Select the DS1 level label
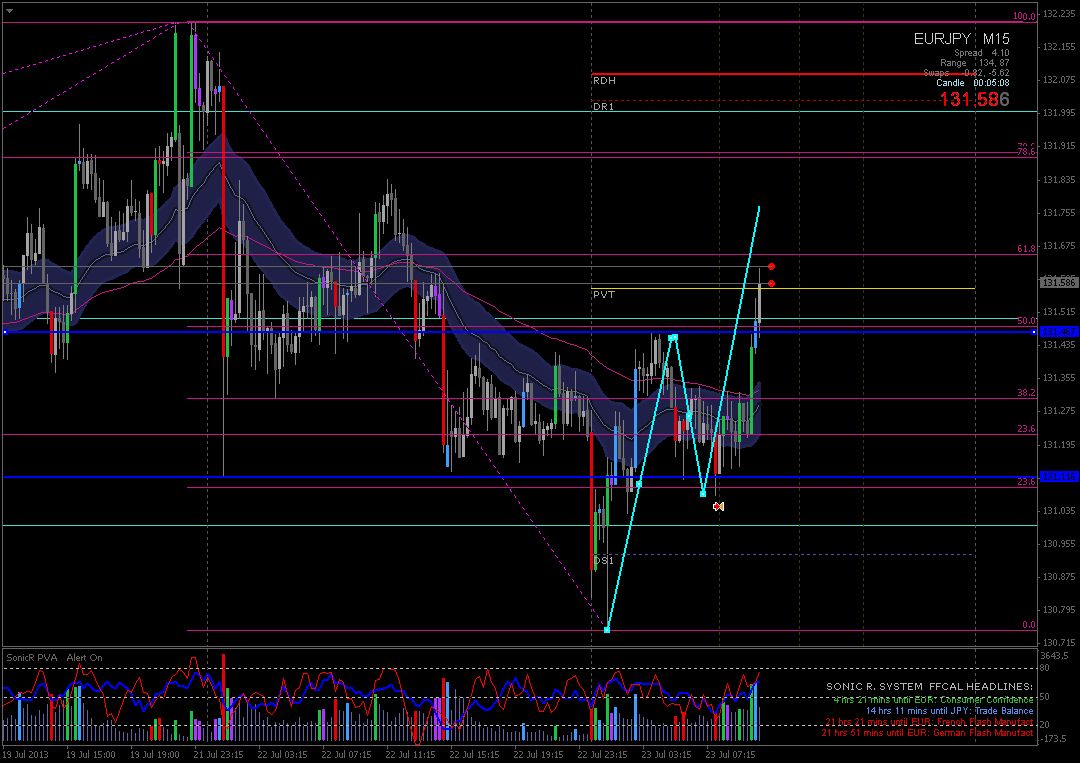Image resolution: width=1080 pixels, height=763 pixels. pyautogui.click(x=603, y=561)
